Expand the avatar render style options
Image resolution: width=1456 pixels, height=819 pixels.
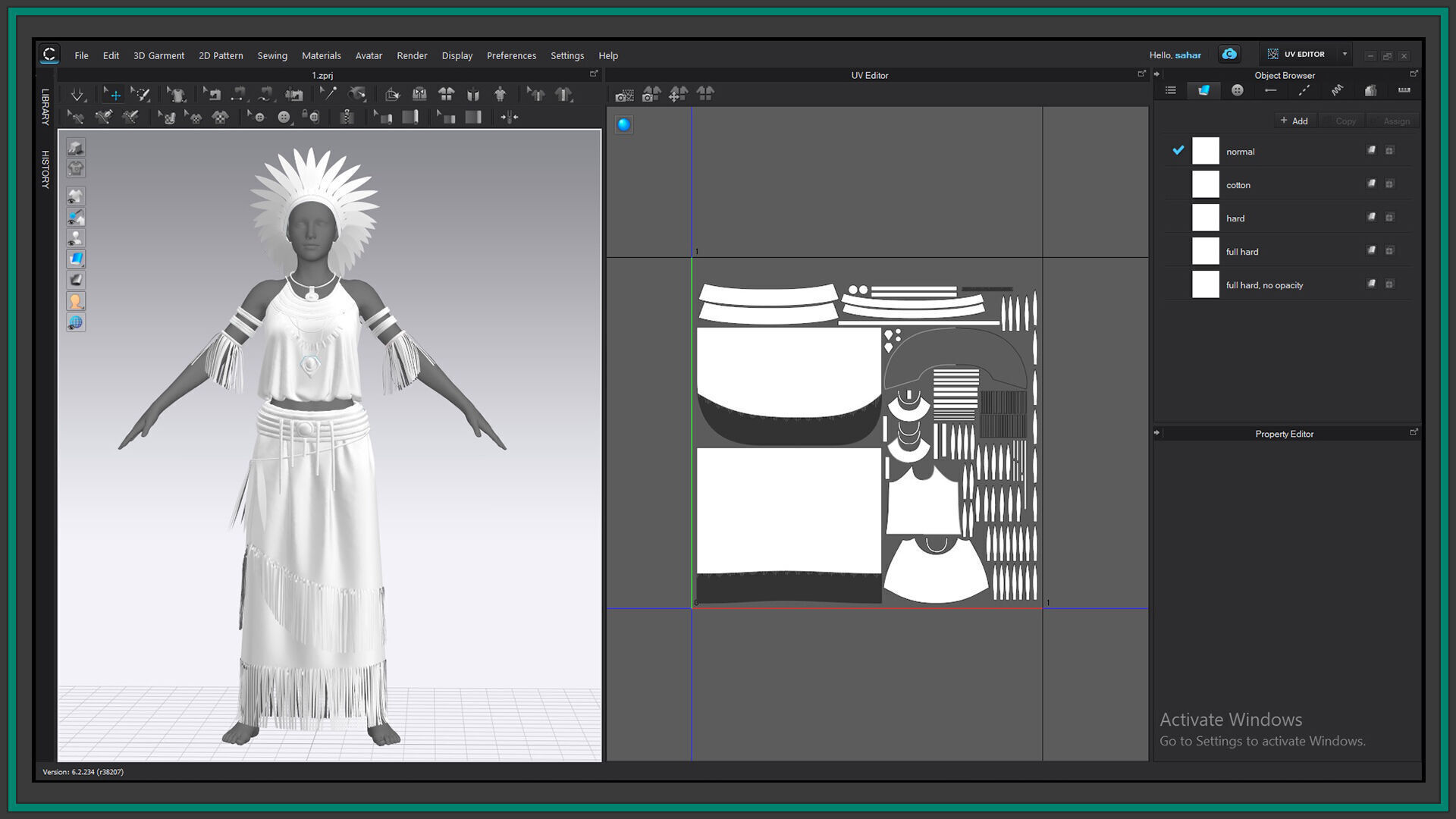pos(75,302)
